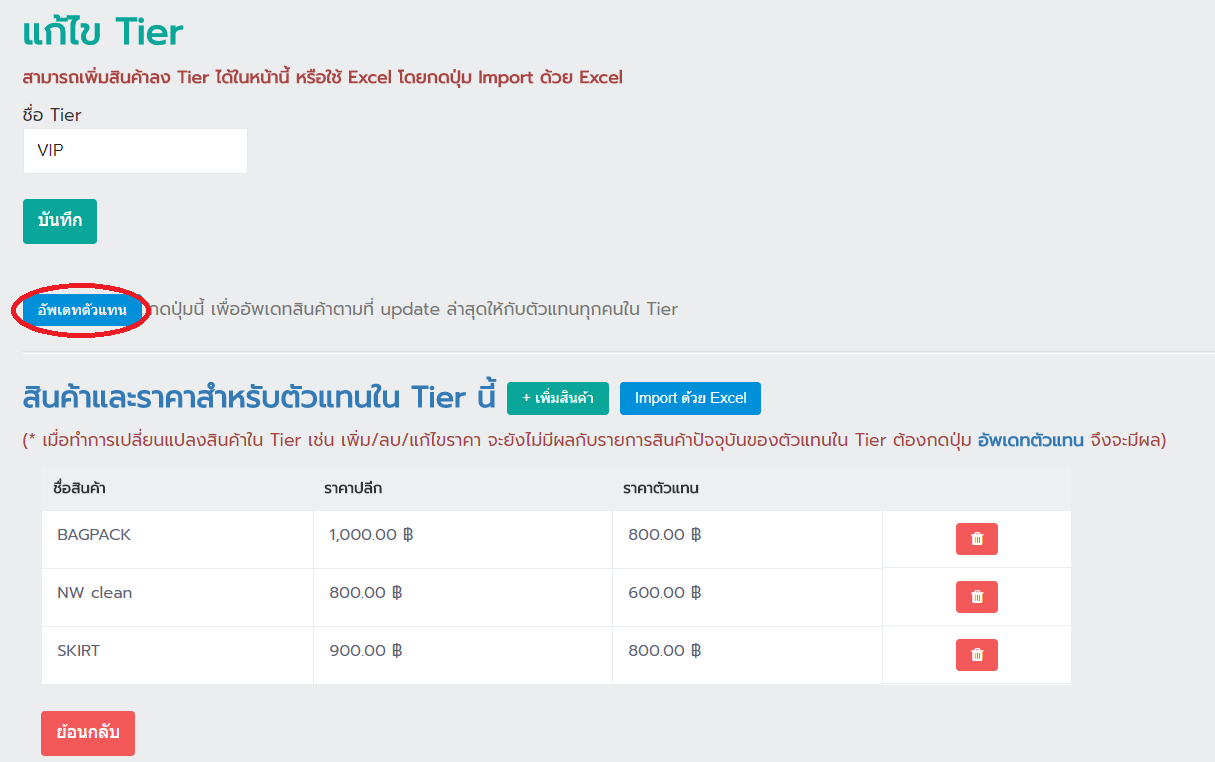Delete the BAGPACK product row

pos(976,539)
